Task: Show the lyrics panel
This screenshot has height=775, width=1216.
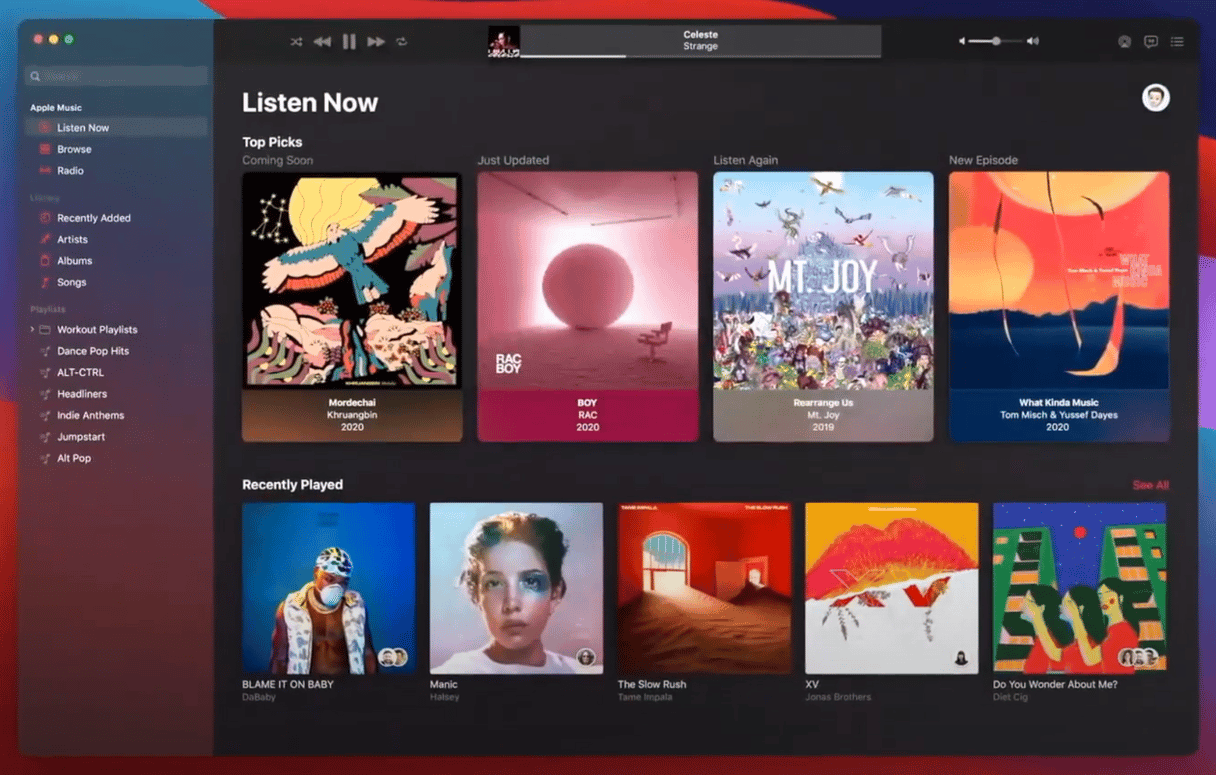Action: 1151,42
